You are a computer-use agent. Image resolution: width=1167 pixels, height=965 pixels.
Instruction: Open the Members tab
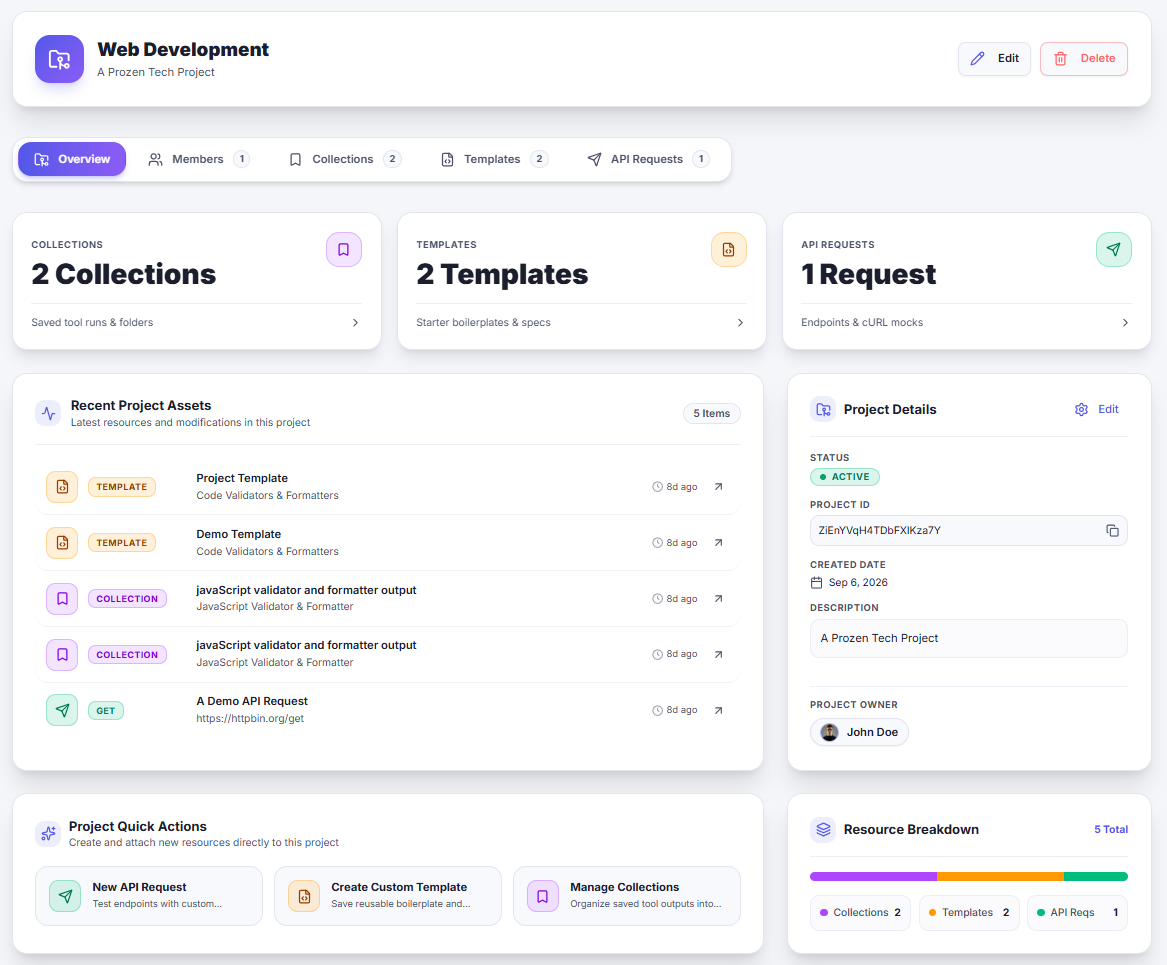198,159
